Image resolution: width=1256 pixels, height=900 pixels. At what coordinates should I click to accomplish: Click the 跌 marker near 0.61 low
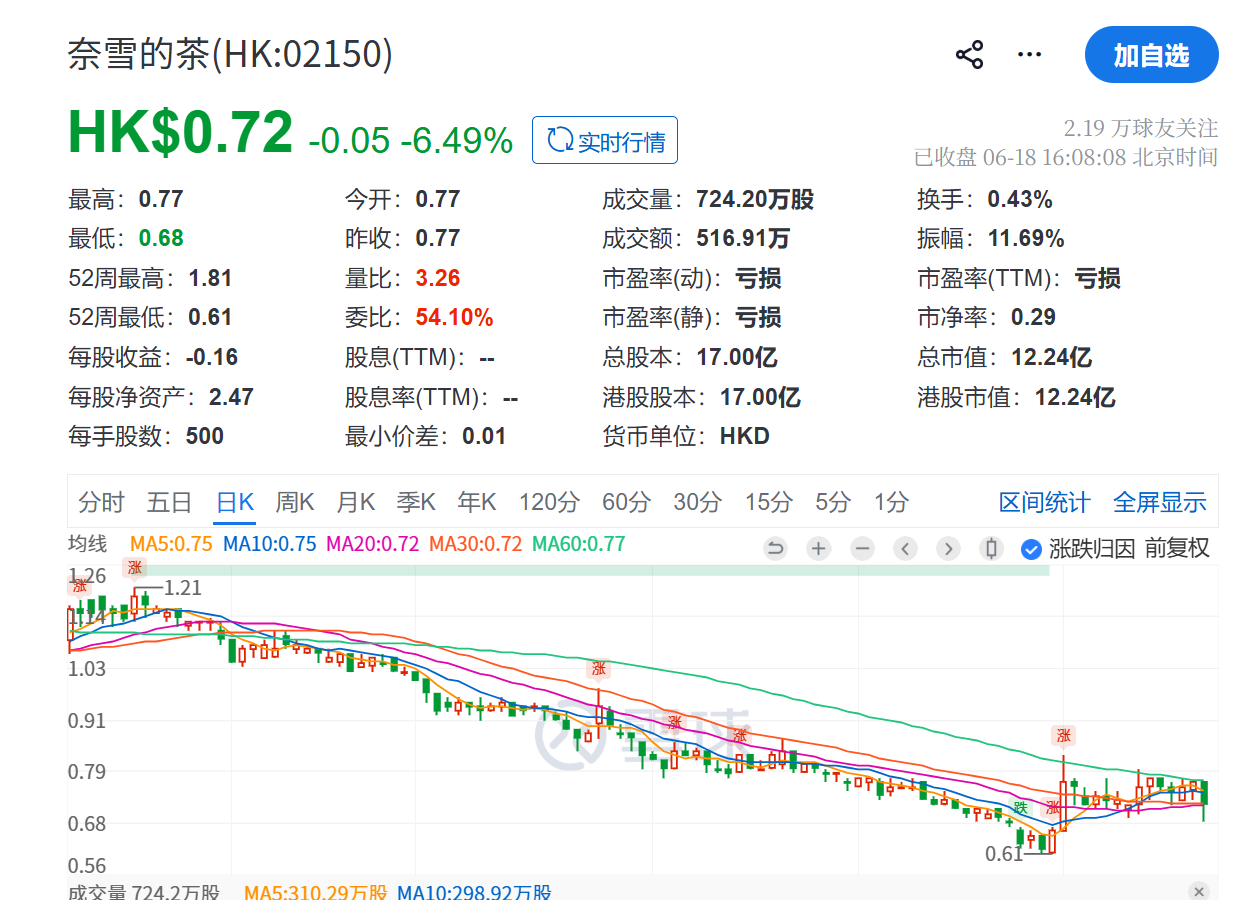pyautogui.click(x=1020, y=807)
